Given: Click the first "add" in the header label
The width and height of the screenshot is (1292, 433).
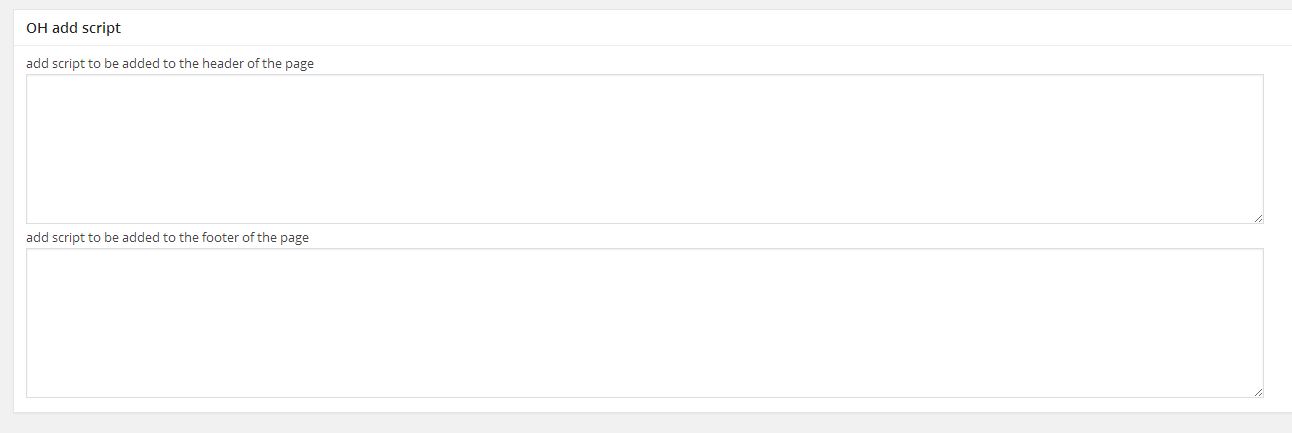Looking at the screenshot, I should [37, 64].
